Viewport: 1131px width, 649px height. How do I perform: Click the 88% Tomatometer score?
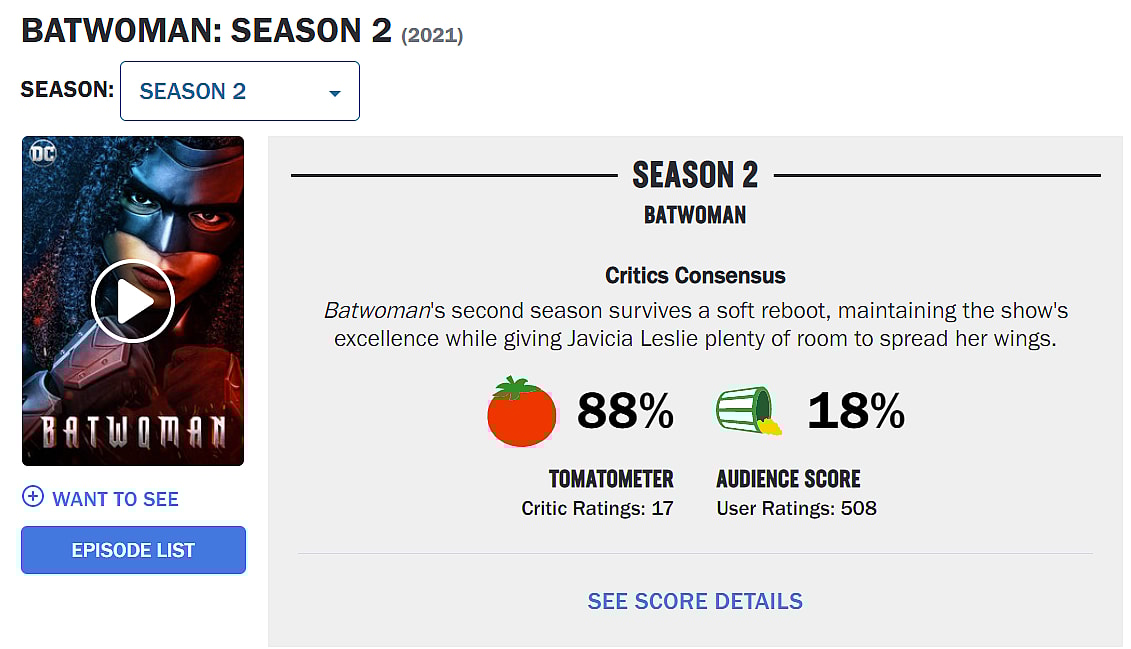point(625,411)
